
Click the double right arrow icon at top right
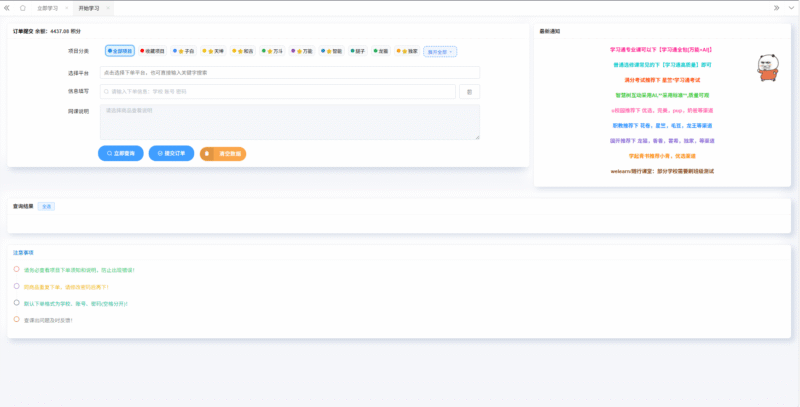click(x=777, y=7)
